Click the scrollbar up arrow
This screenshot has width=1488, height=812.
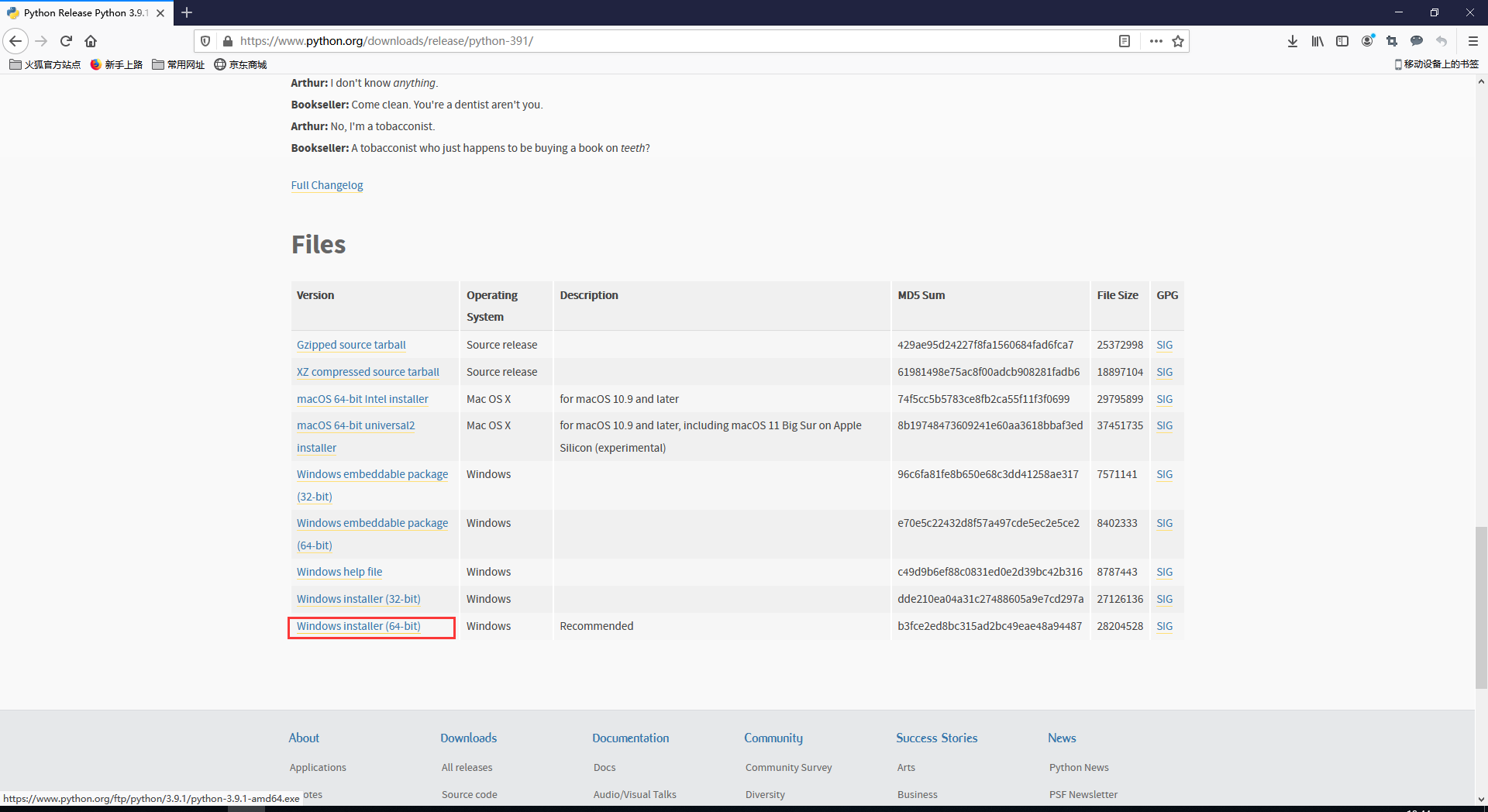click(1481, 81)
